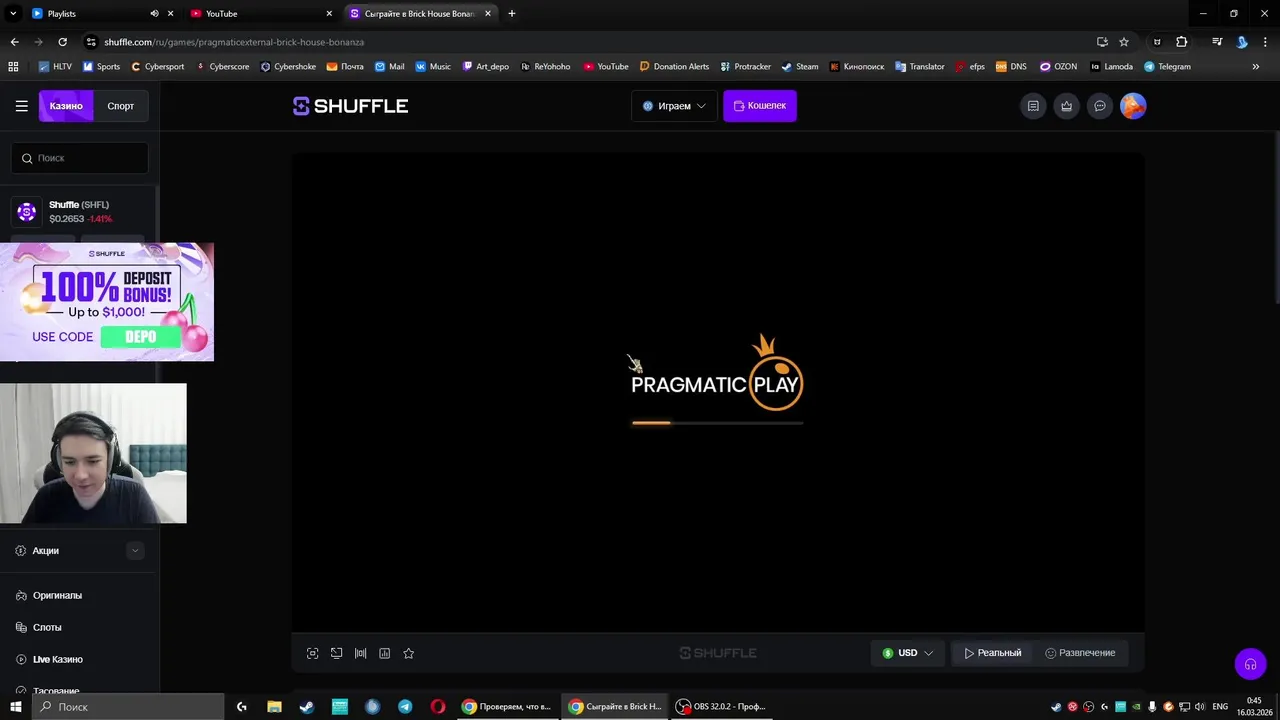Image resolution: width=1280 pixels, height=720 pixels.
Task: Open the Кошелек wallet button
Action: (760, 106)
